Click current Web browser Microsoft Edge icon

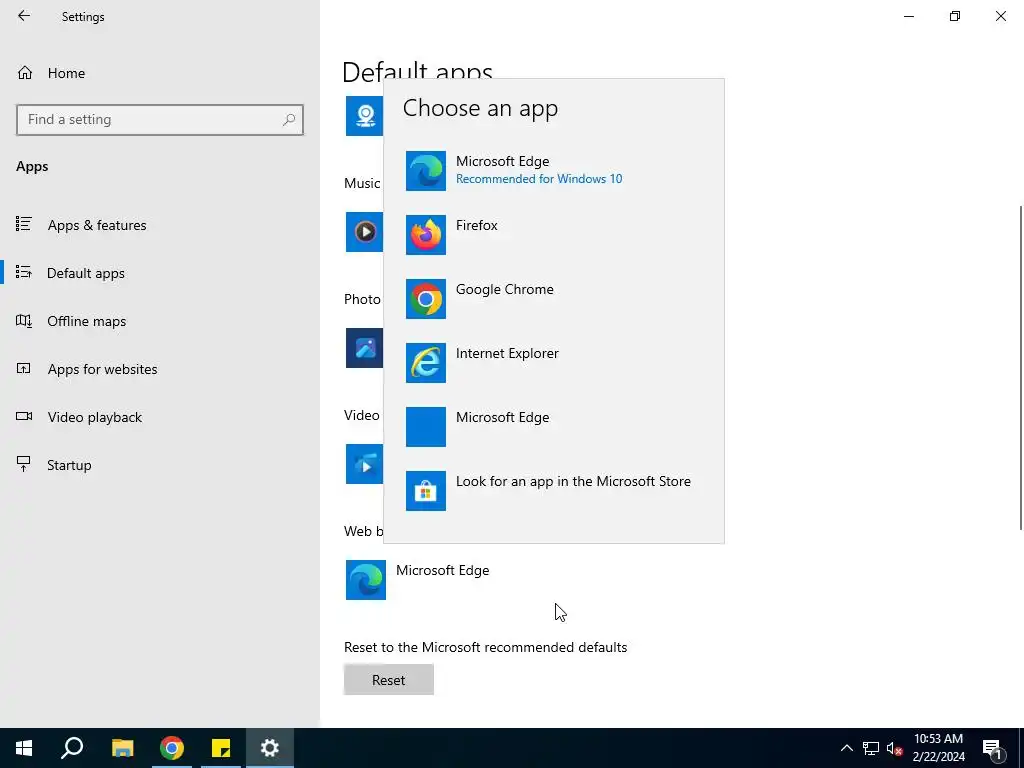[366, 580]
